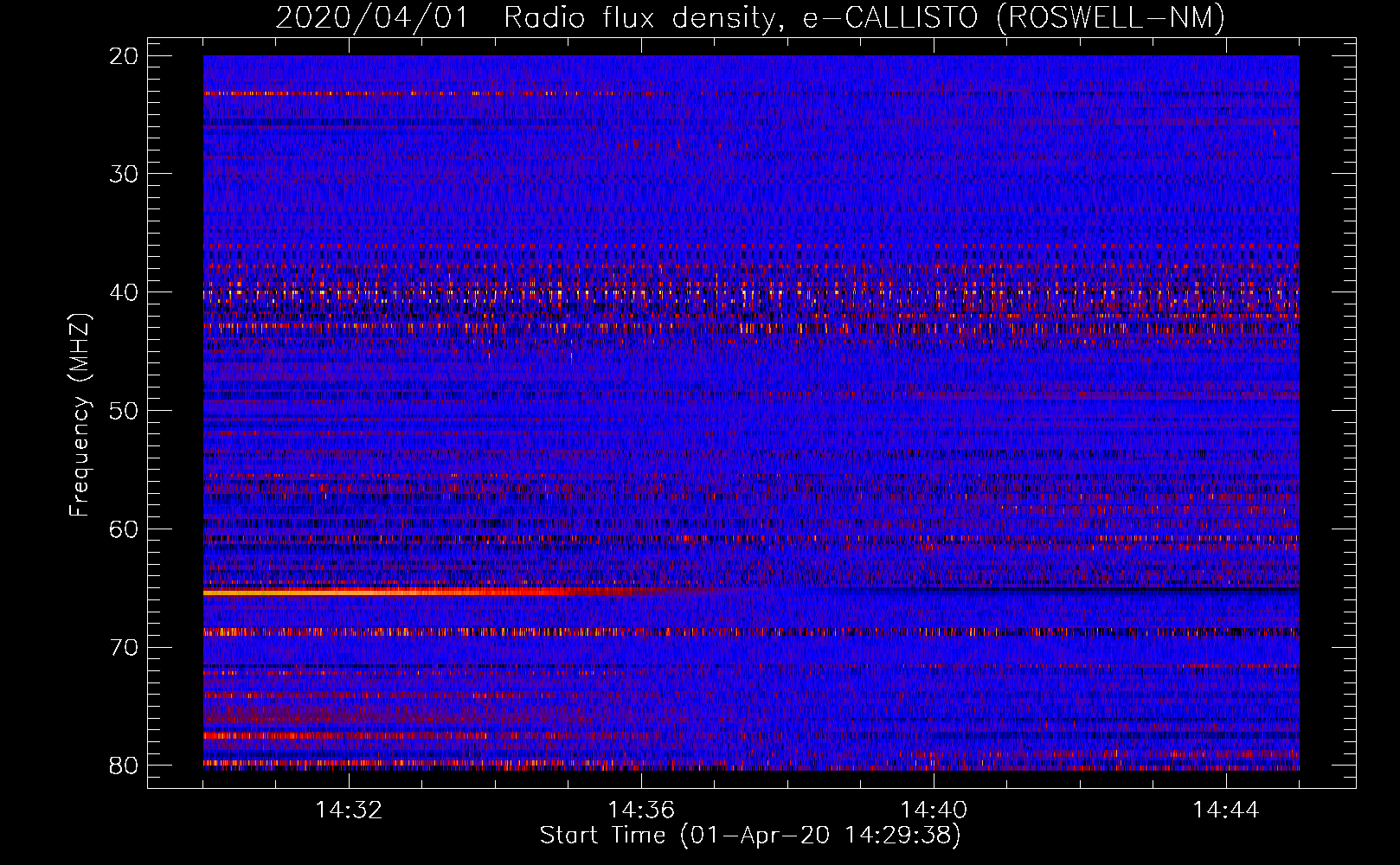Click the 14:36 time tick label
The height and width of the screenshot is (865, 1400).
click(641, 811)
